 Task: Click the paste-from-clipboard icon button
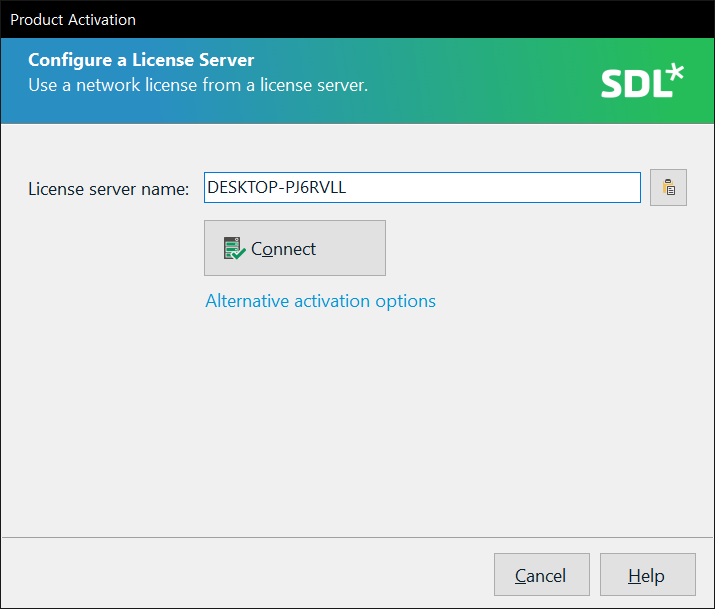coord(668,188)
